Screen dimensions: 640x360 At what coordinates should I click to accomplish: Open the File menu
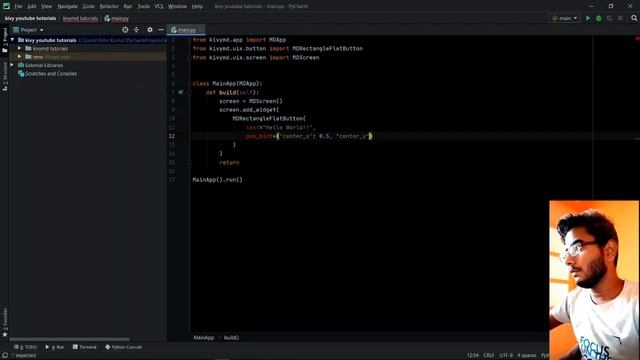tap(18, 6)
